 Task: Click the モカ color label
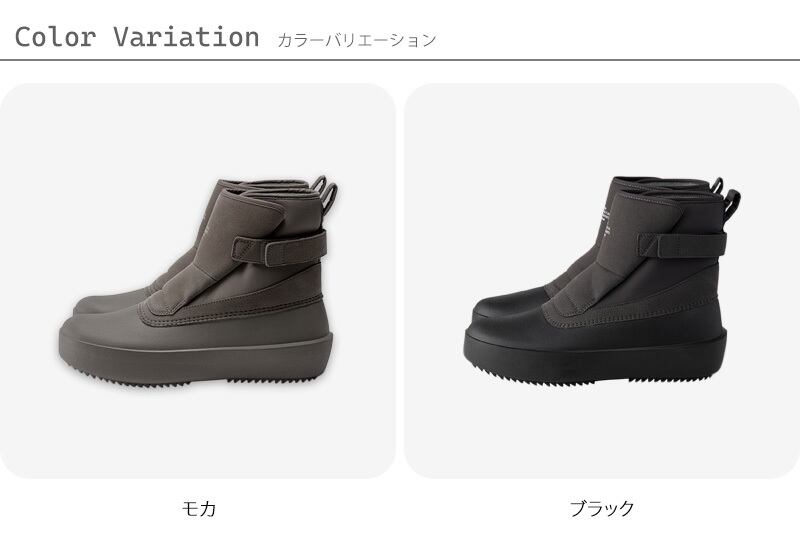[x=198, y=509]
